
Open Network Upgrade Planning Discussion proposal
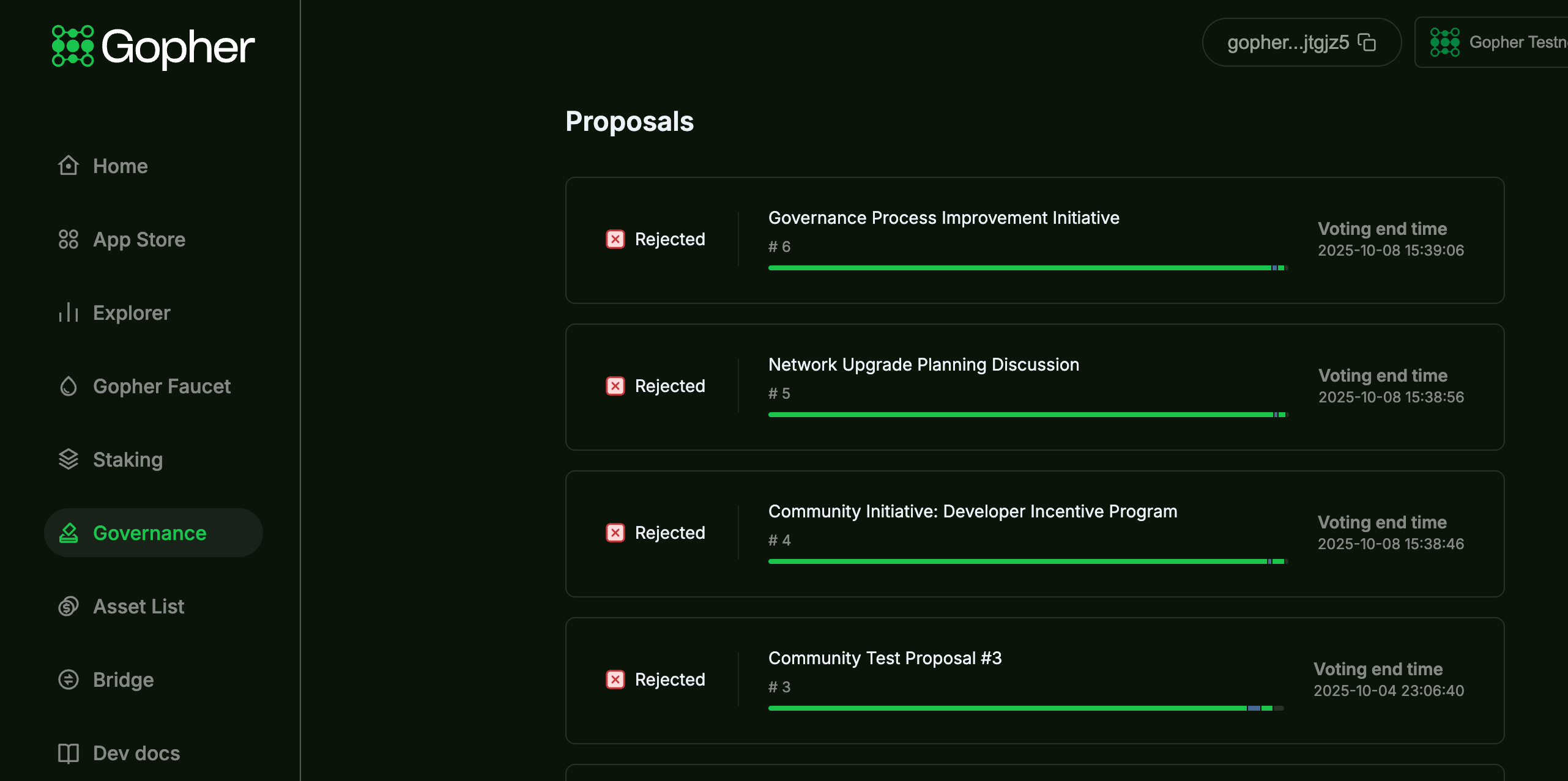923,365
